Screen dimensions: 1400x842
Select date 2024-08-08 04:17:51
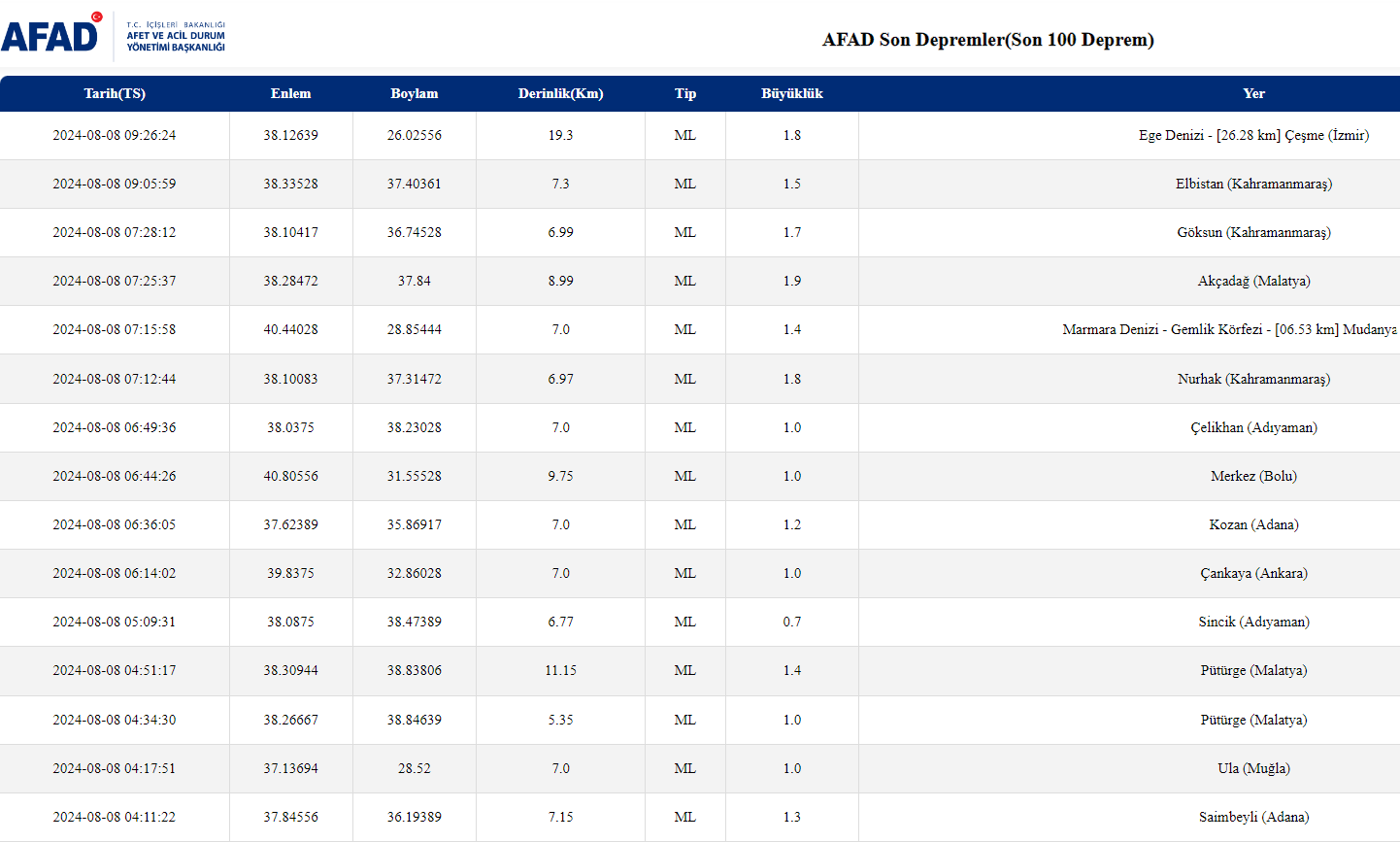[x=115, y=769]
